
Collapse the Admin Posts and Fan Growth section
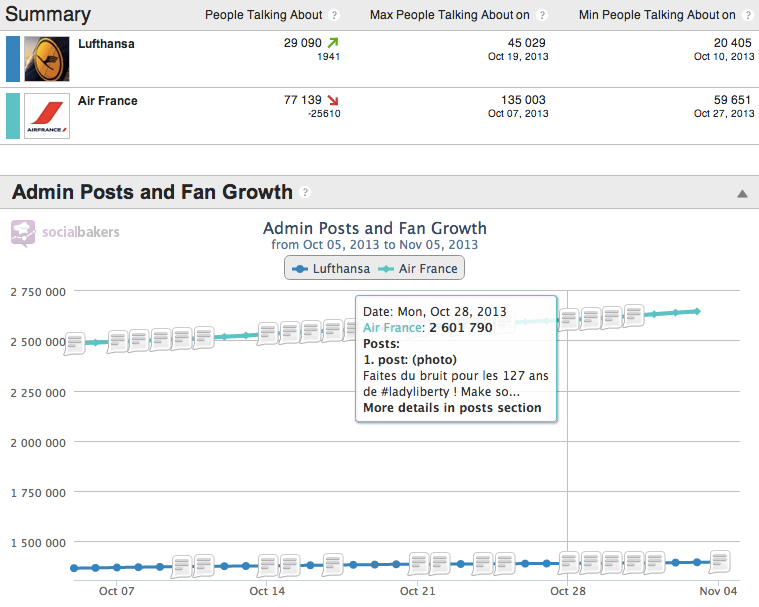point(742,194)
